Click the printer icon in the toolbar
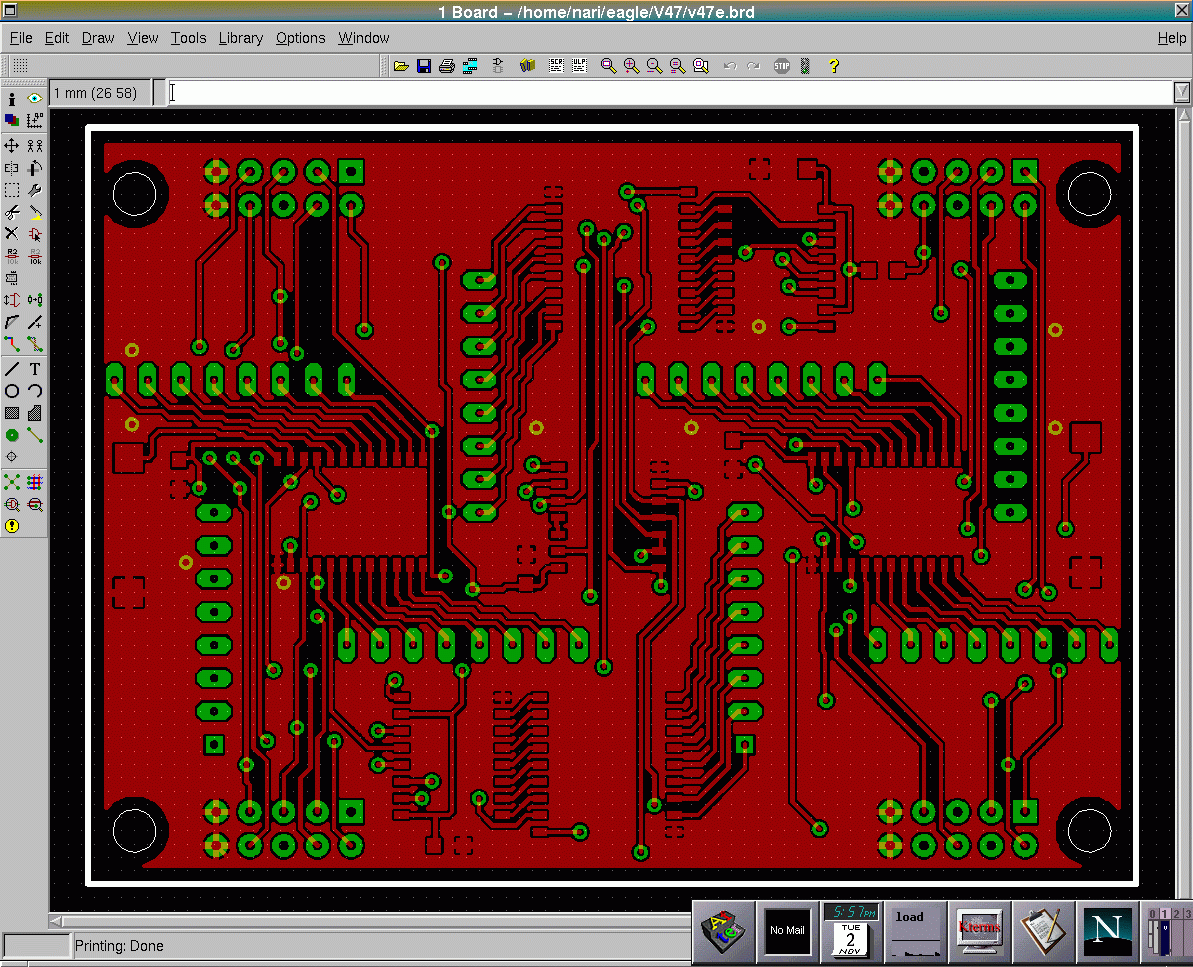 pos(447,66)
